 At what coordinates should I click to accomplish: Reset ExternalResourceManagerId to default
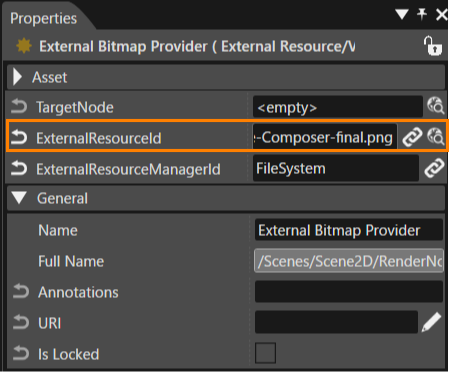point(19,168)
